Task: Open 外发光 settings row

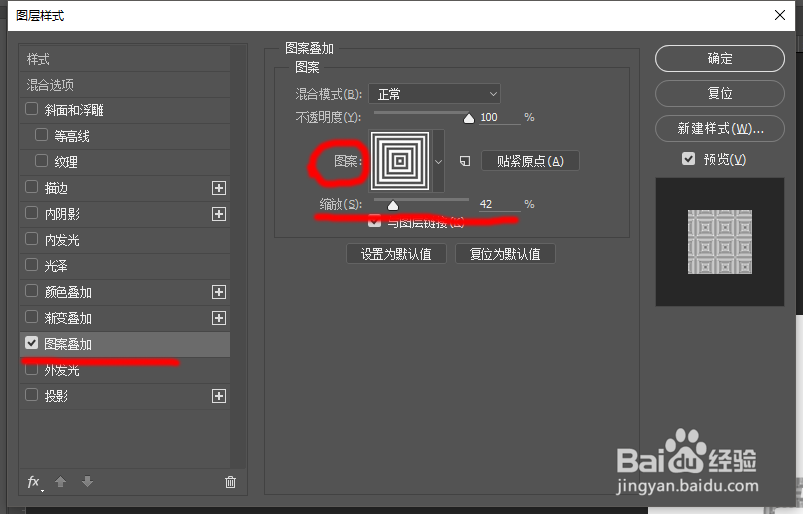Action: (x=125, y=370)
